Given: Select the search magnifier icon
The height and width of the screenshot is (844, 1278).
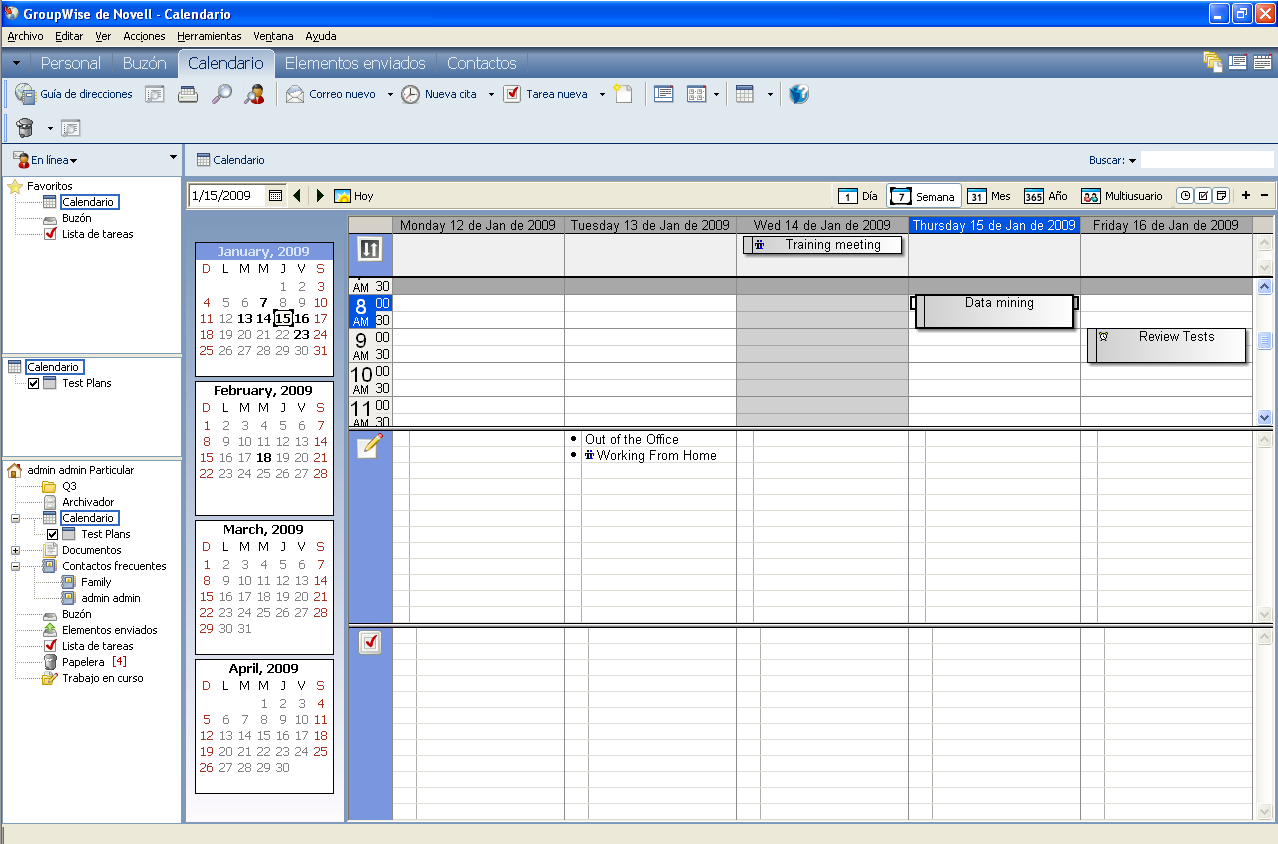Looking at the screenshot, I should 220,93.
